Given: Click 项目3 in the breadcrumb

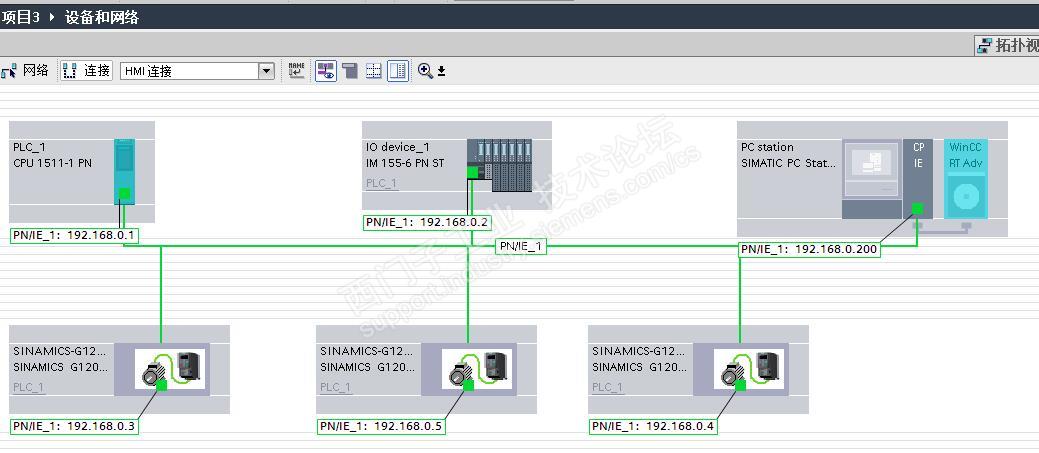Looking at the screenshot, I should [21, 17].
